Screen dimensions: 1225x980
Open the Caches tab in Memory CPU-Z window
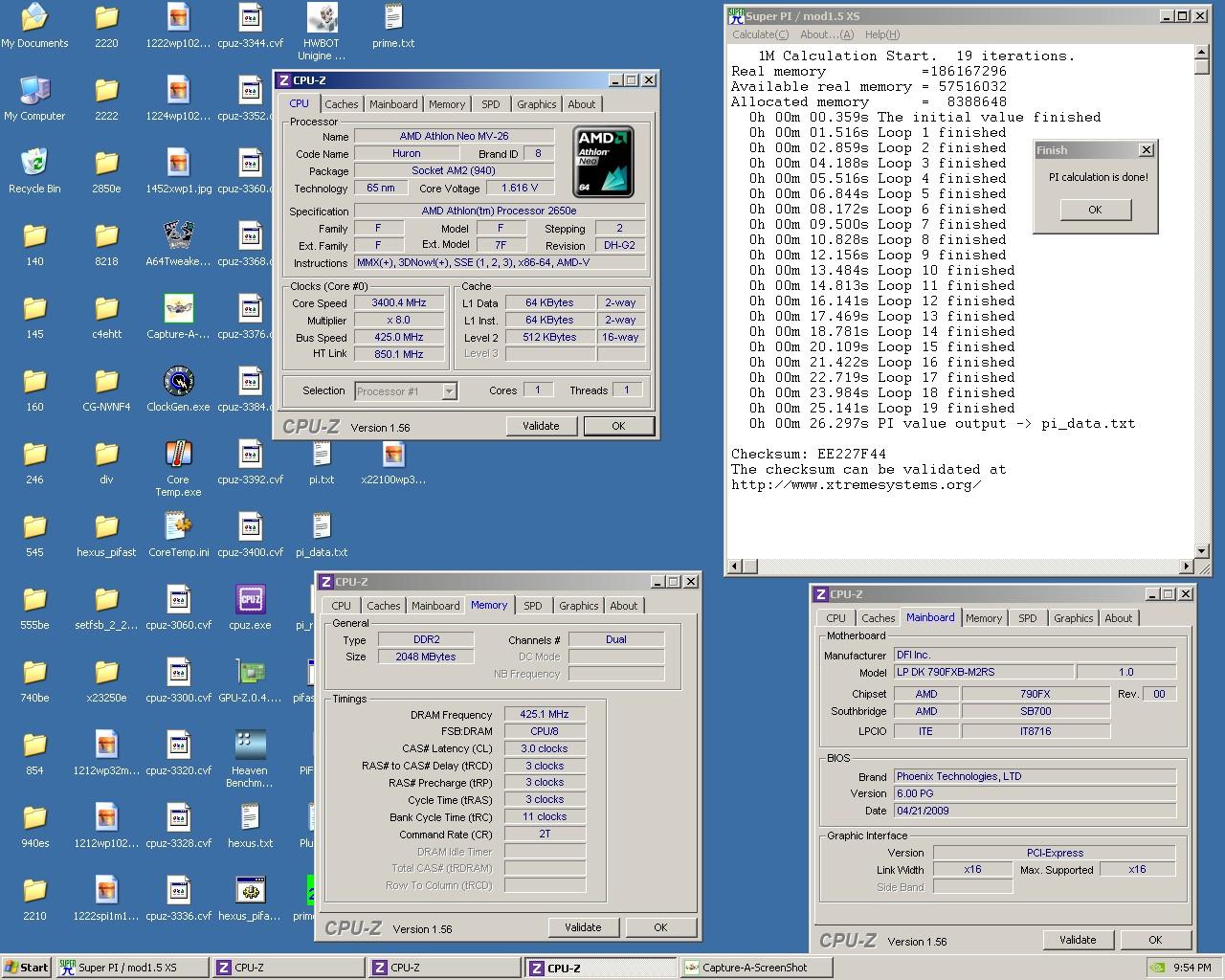click(x=383, y=606)
